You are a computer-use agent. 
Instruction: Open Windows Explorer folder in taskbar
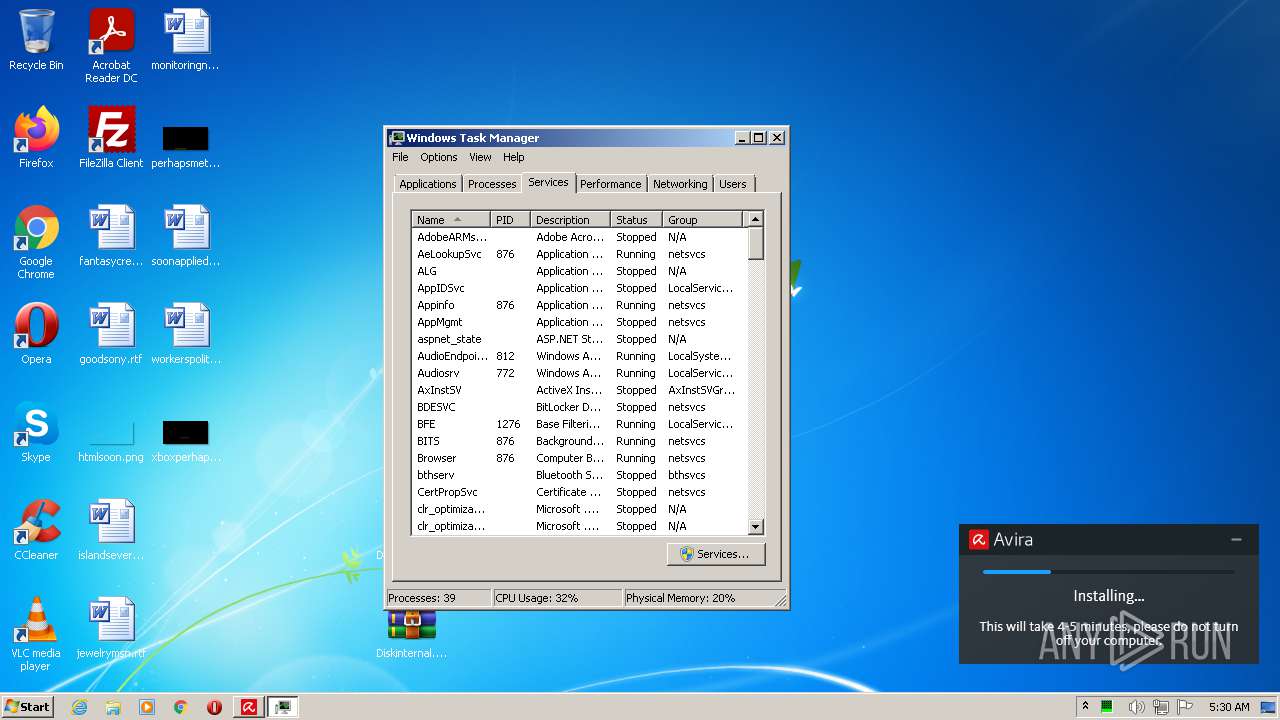113,707
